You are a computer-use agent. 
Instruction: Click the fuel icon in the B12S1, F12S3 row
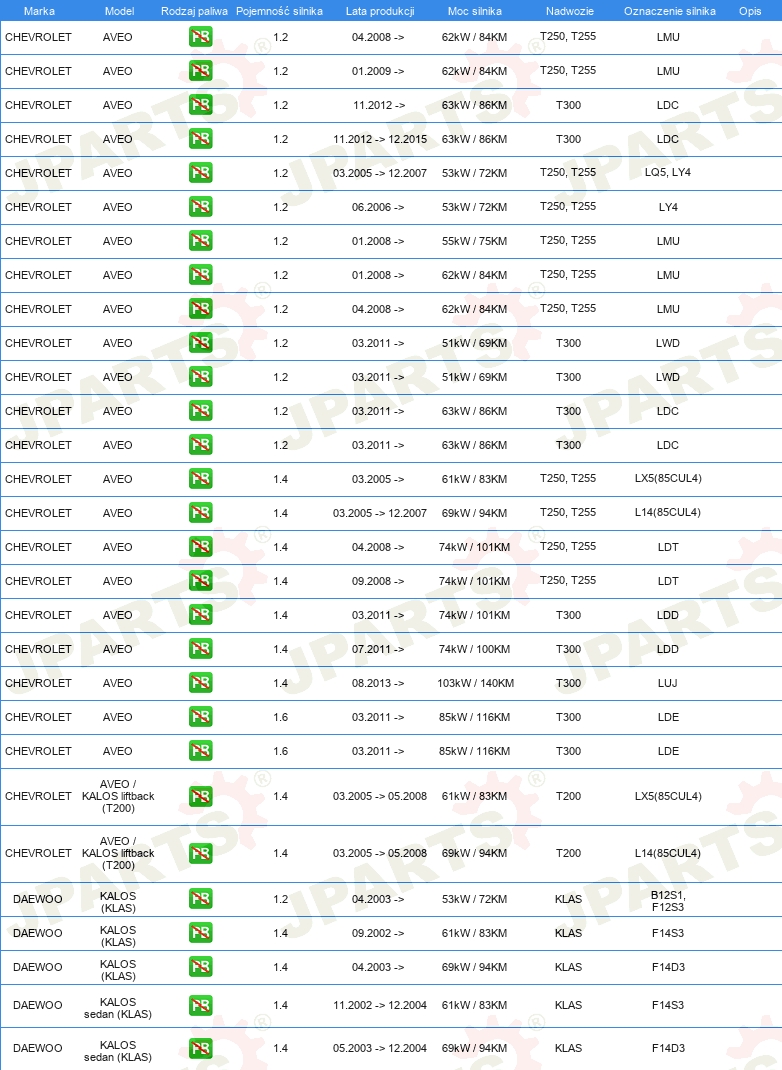pyautogui.click(x=201, y=899)
